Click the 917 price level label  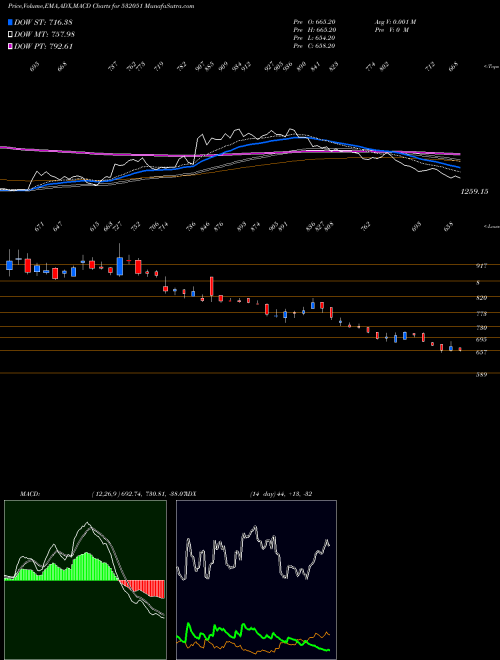tap(481, 266)
